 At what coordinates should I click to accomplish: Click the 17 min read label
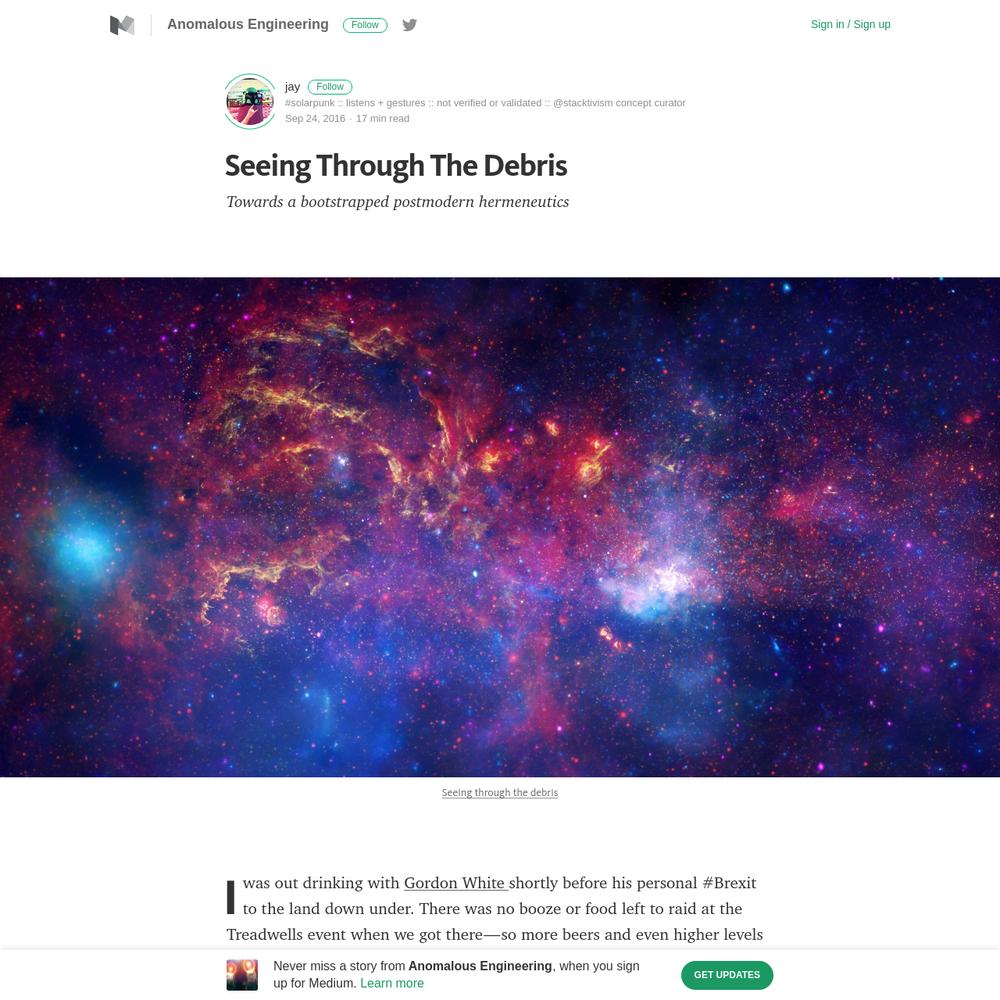(383, 119)
